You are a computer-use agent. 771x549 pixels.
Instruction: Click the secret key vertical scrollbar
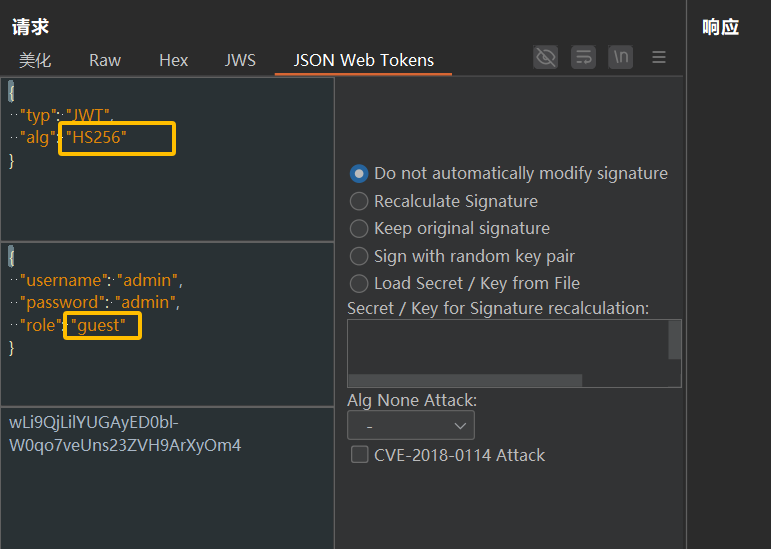click(x=675, y=340)
